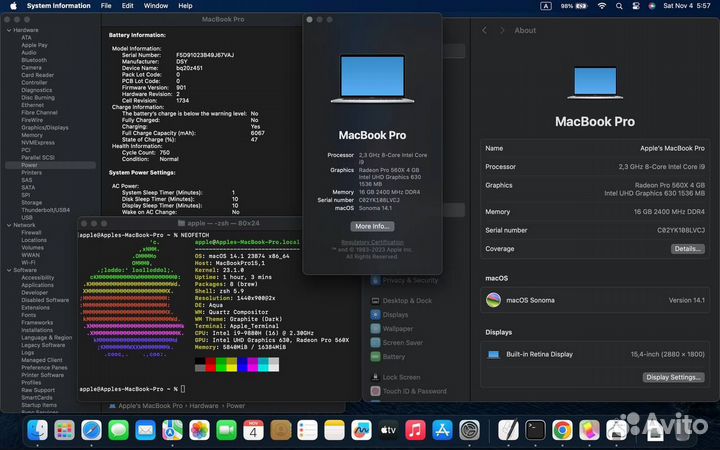The width and height of the screenshot is (720, 450).
Task: Open the File menu
Action: click(x=106, y=6)
